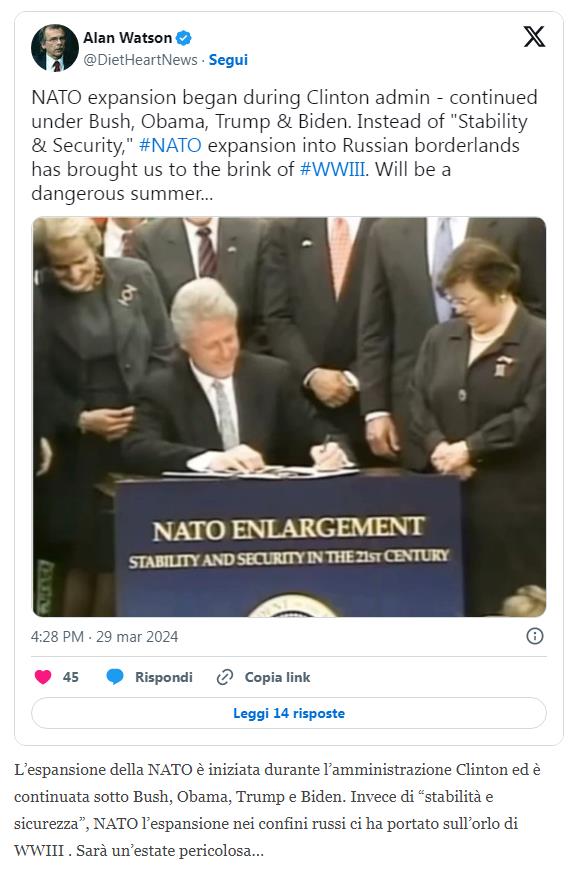Click Copia link text
582x870 pixels.
pyautogui.click(x=277, y=677)
